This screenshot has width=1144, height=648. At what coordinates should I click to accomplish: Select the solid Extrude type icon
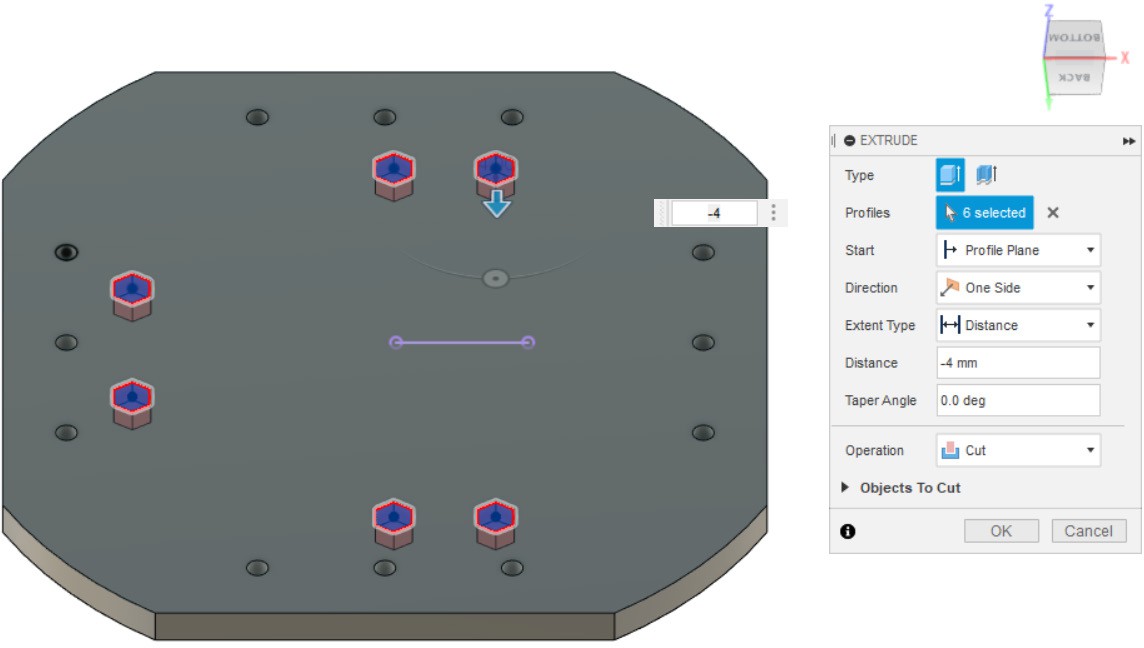[950, 175]
